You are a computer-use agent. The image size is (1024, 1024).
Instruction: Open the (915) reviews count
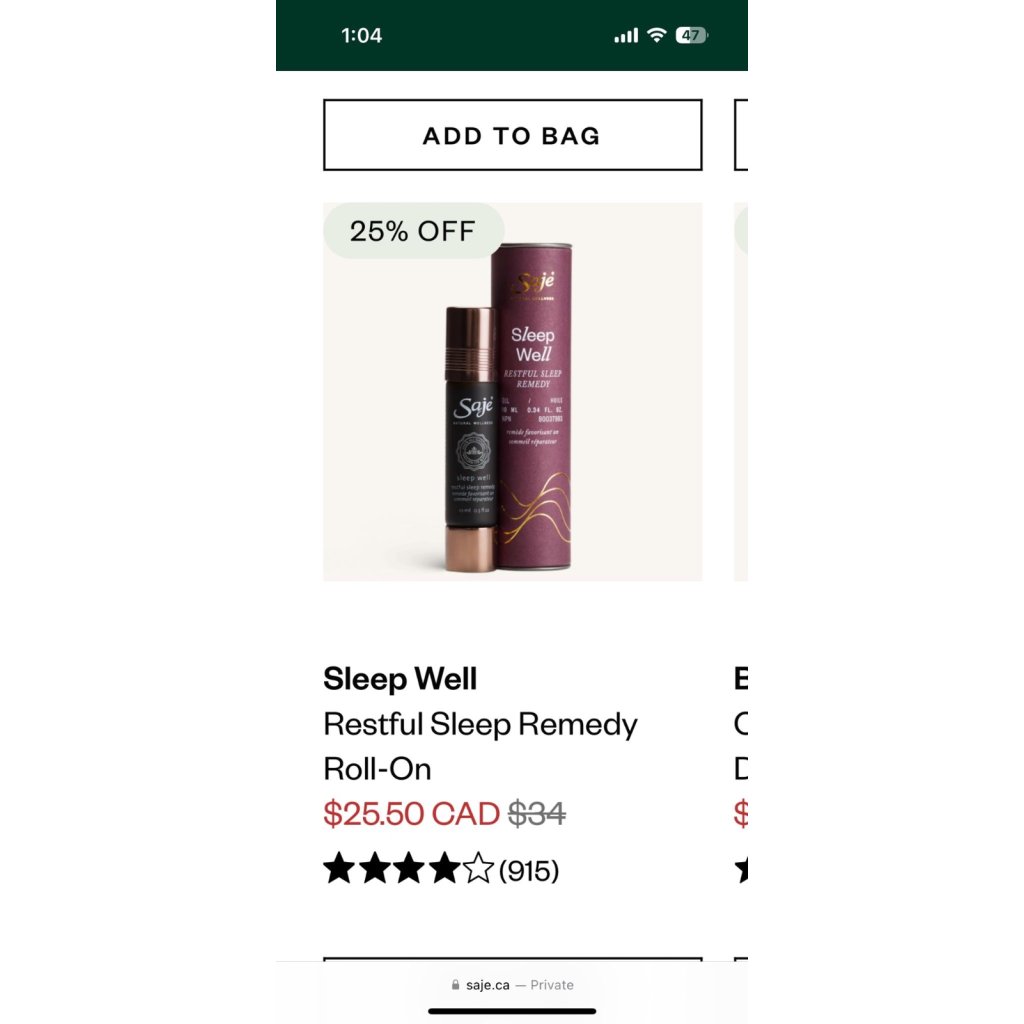[x=529, y=870]
